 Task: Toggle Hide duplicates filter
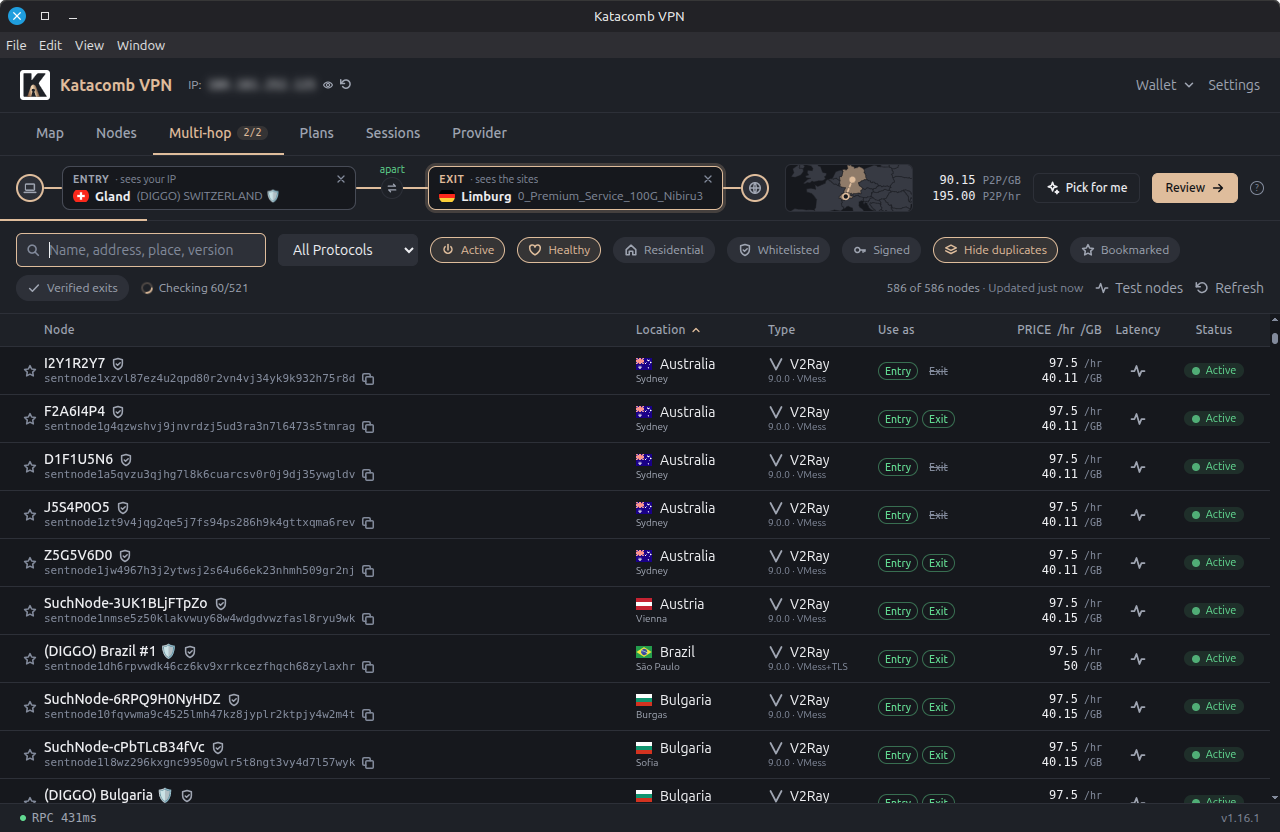click(x=995, y=250)
